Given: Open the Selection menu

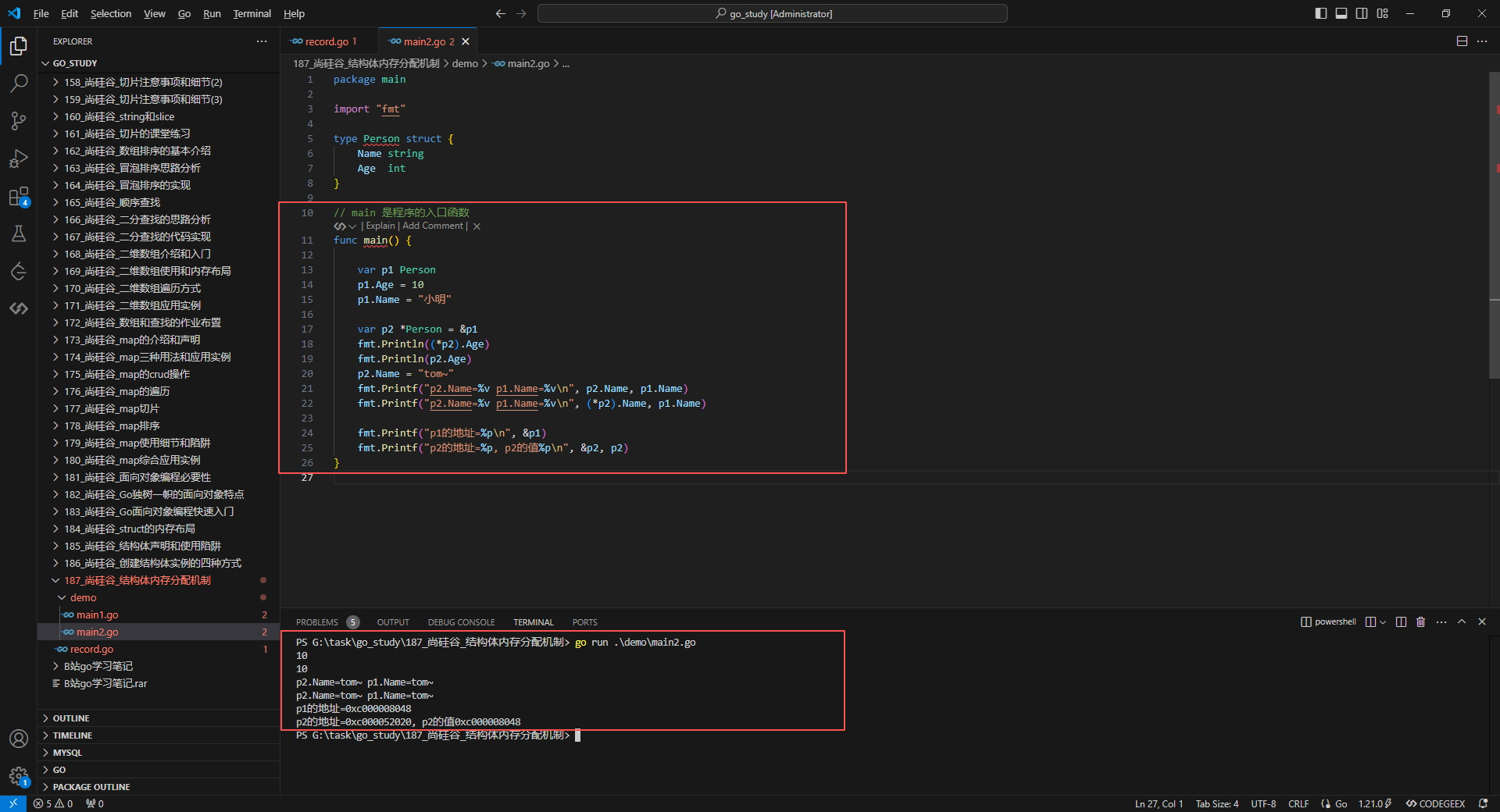Looking at the screenshot, I should click(x=111, y=13).
